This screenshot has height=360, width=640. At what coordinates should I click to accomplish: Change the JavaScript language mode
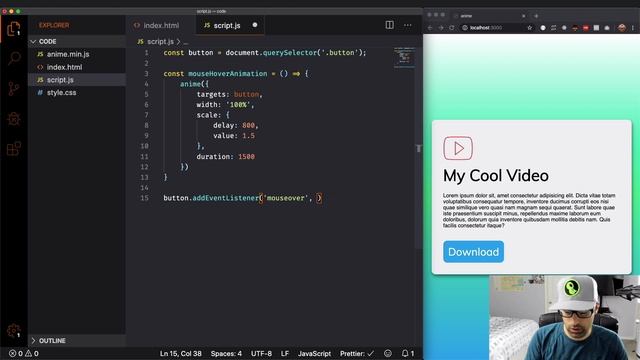coord(314,353)
